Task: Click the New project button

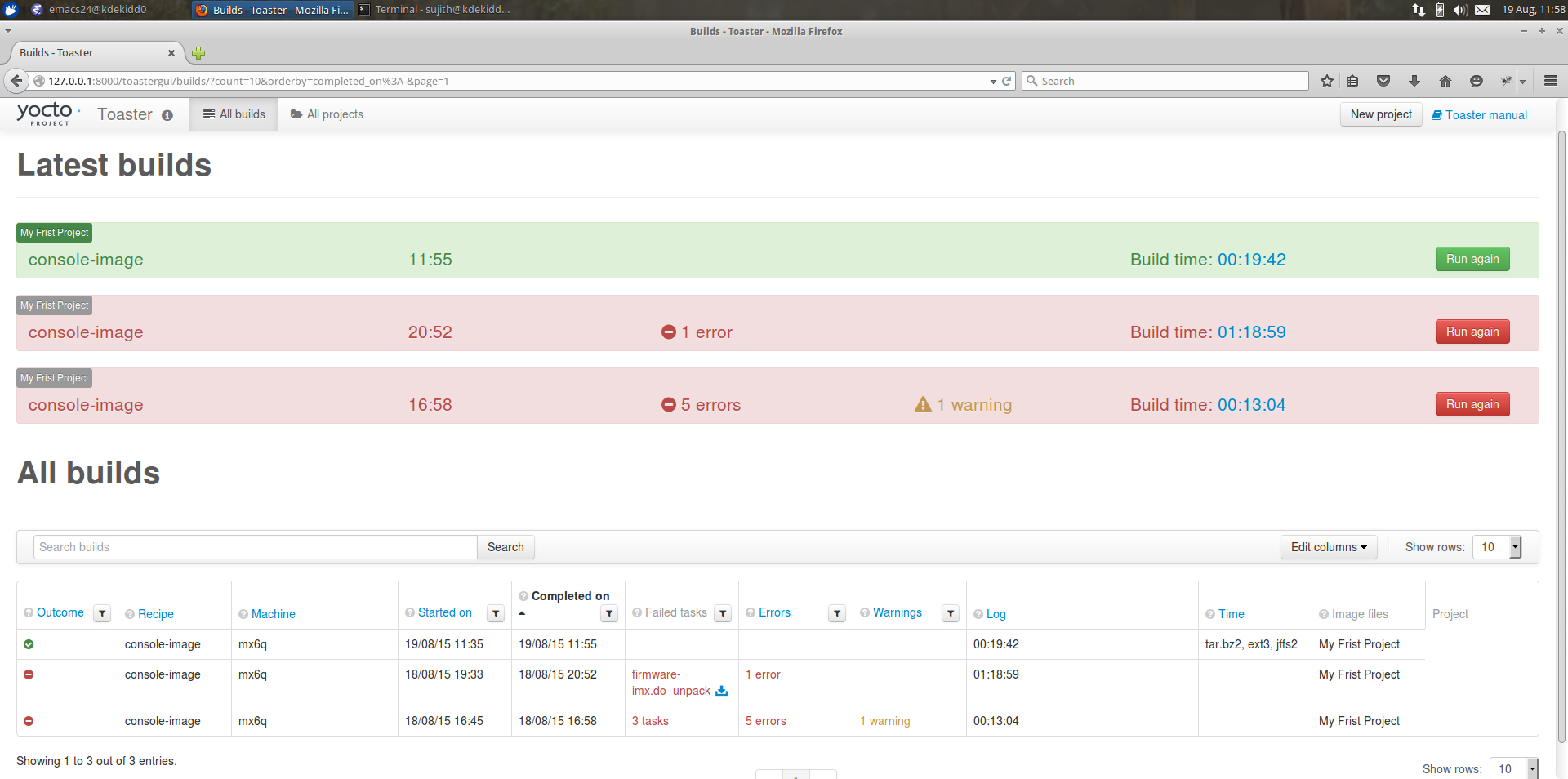Action: click(x=1381, y=114)
